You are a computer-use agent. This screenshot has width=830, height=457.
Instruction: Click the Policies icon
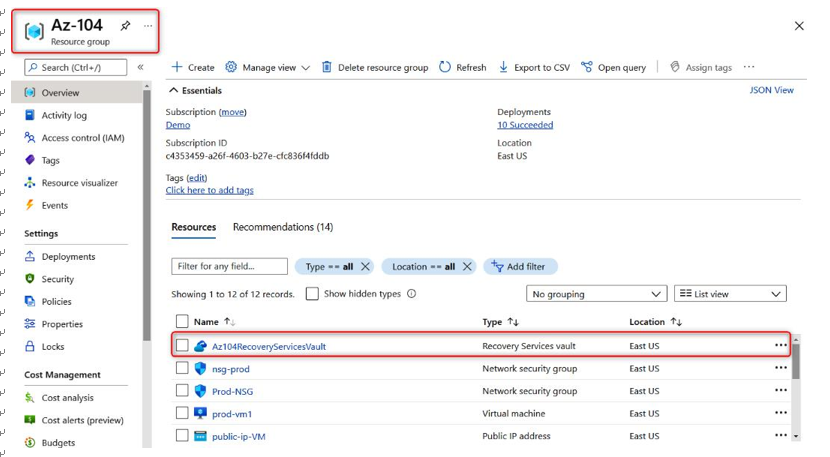(30, 301)
